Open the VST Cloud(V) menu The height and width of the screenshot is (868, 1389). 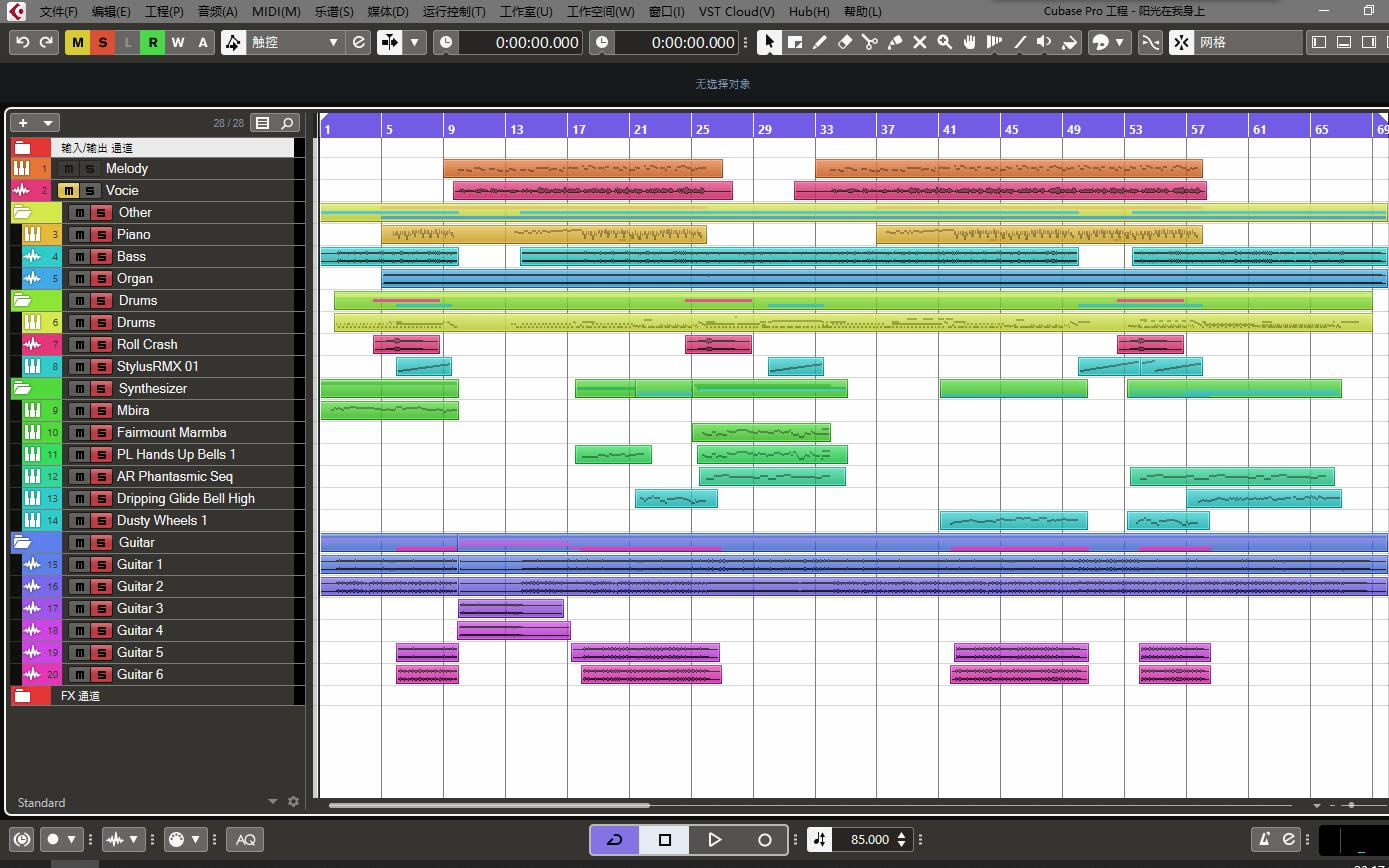736,11
